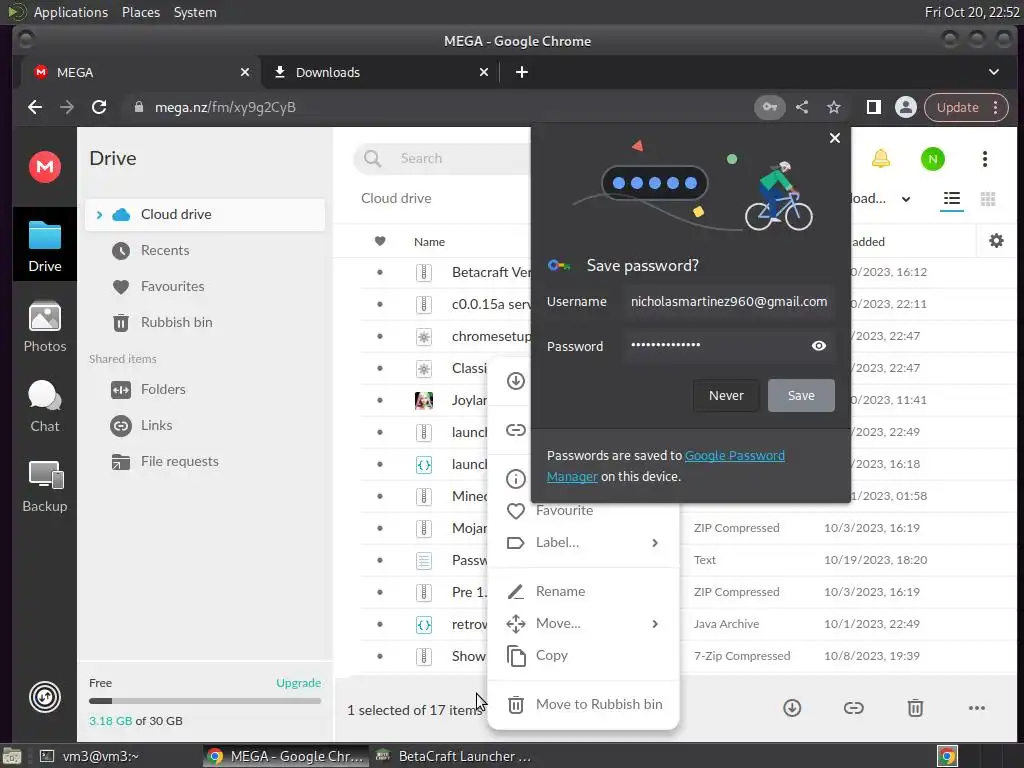Screen dimensions: 1024x768
Task: Open the green N account avatar
Action: click(x=933, y=159)
